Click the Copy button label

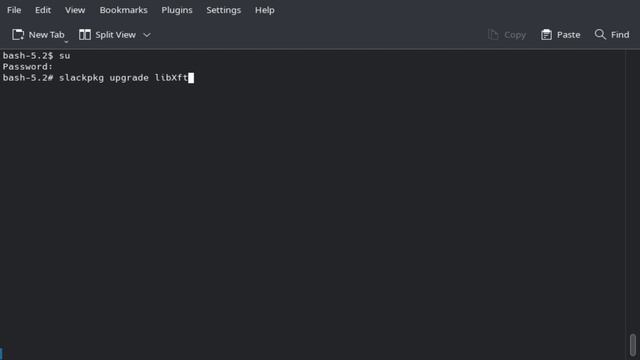coord(515,35)
